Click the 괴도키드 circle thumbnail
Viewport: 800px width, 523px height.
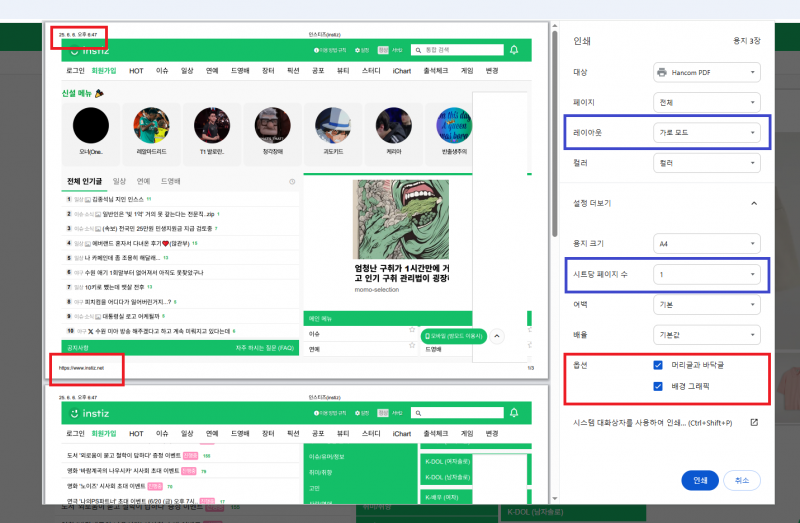coord(333,126)
